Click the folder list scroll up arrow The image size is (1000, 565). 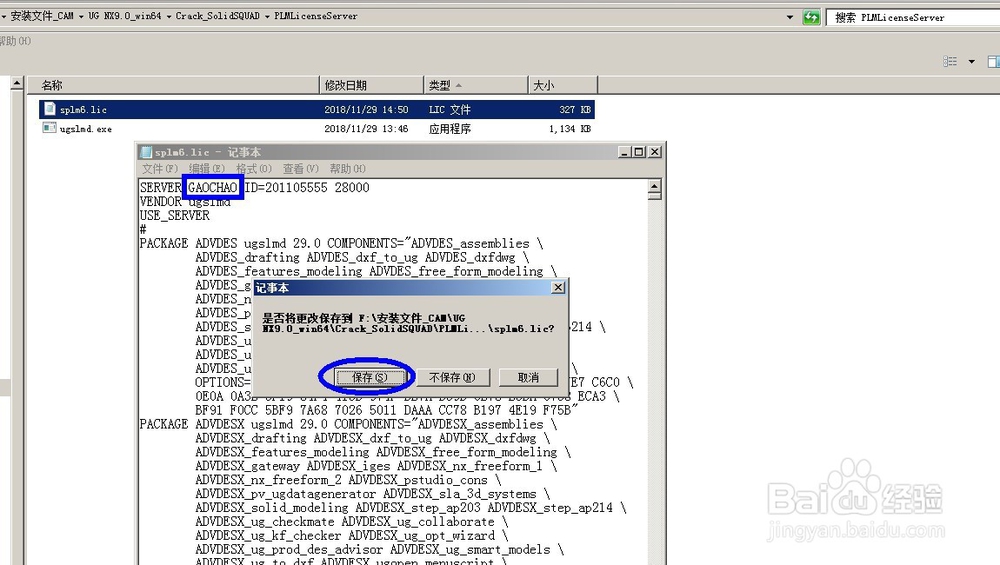pyautogui.click(x=17, y=84)
